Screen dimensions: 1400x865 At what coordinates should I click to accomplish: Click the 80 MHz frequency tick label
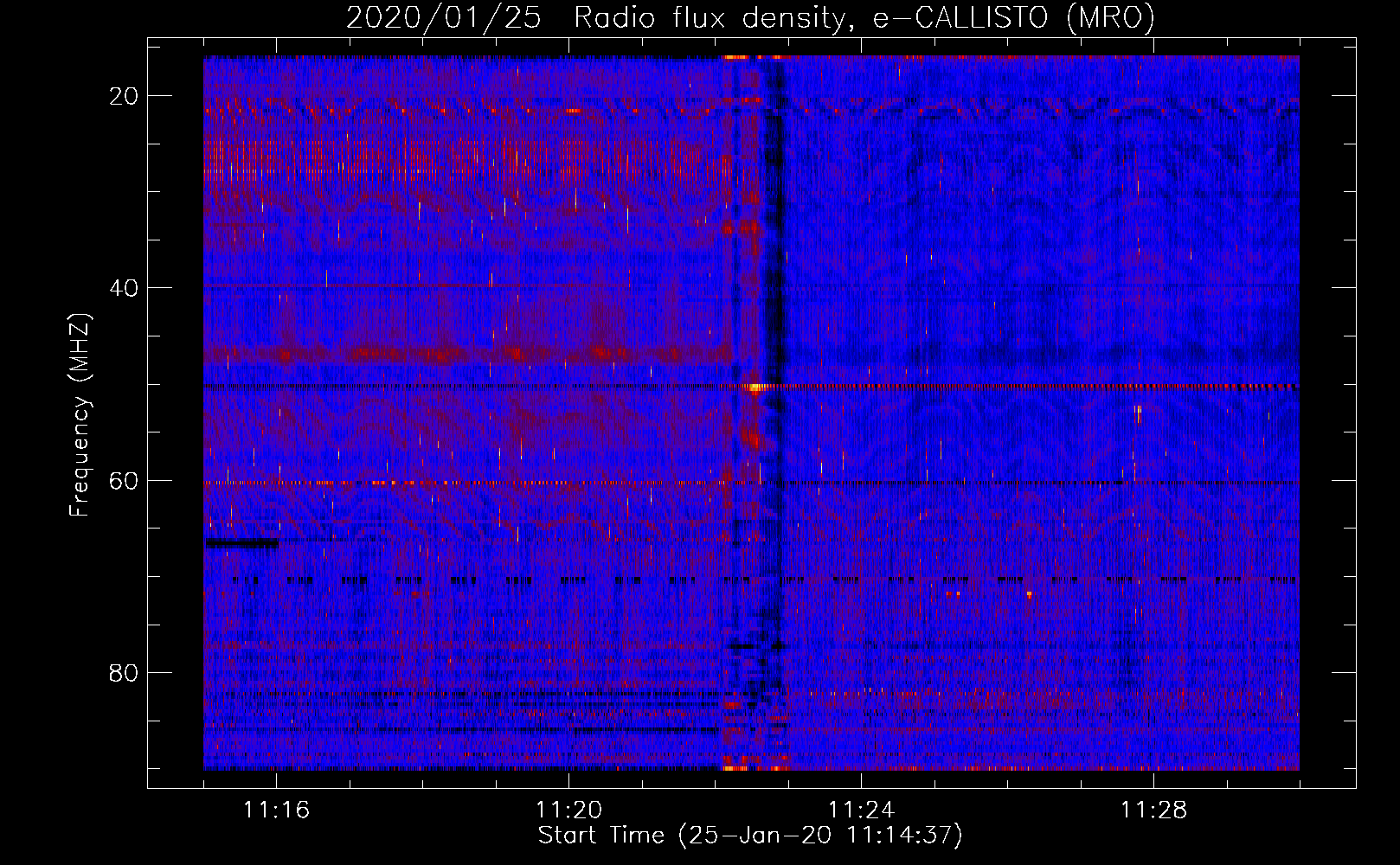pyautogui.click(x=125, y=673)
